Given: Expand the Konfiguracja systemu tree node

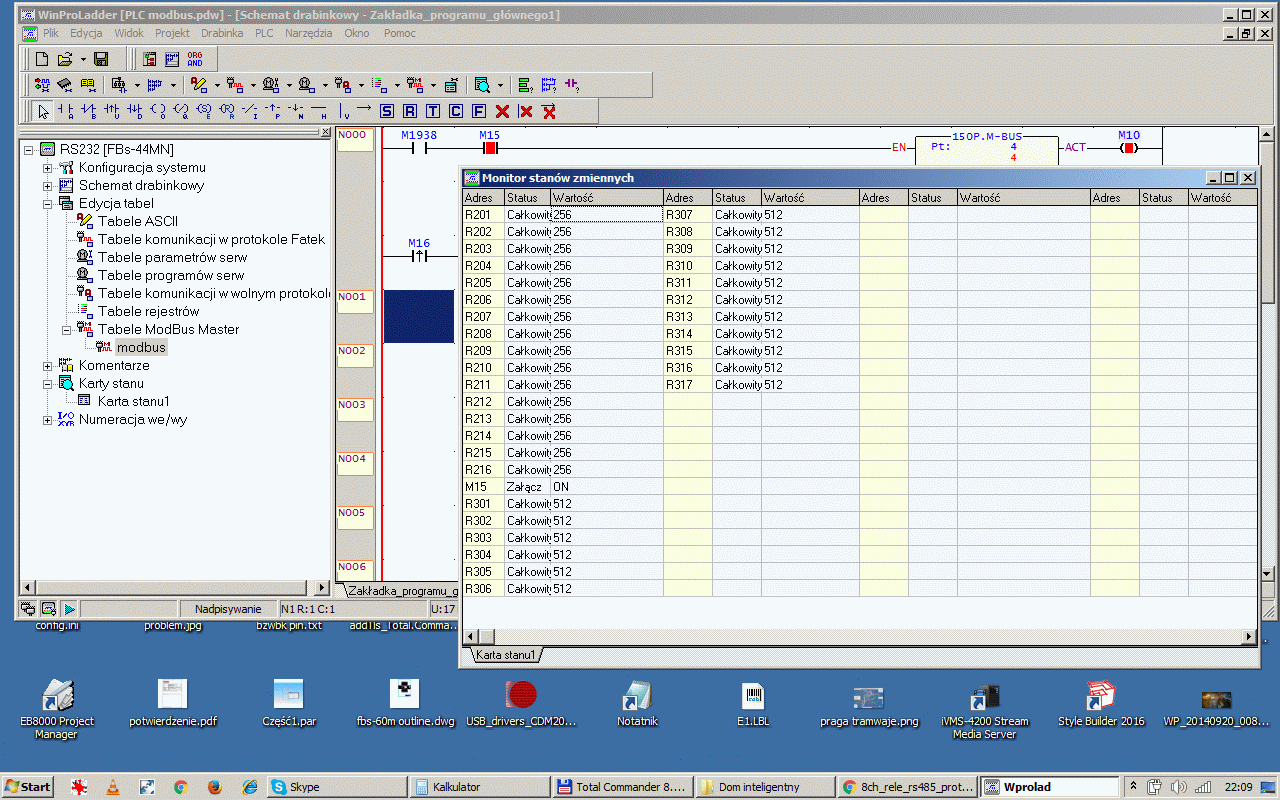Looking at the screenshot, I should (47, 168).
